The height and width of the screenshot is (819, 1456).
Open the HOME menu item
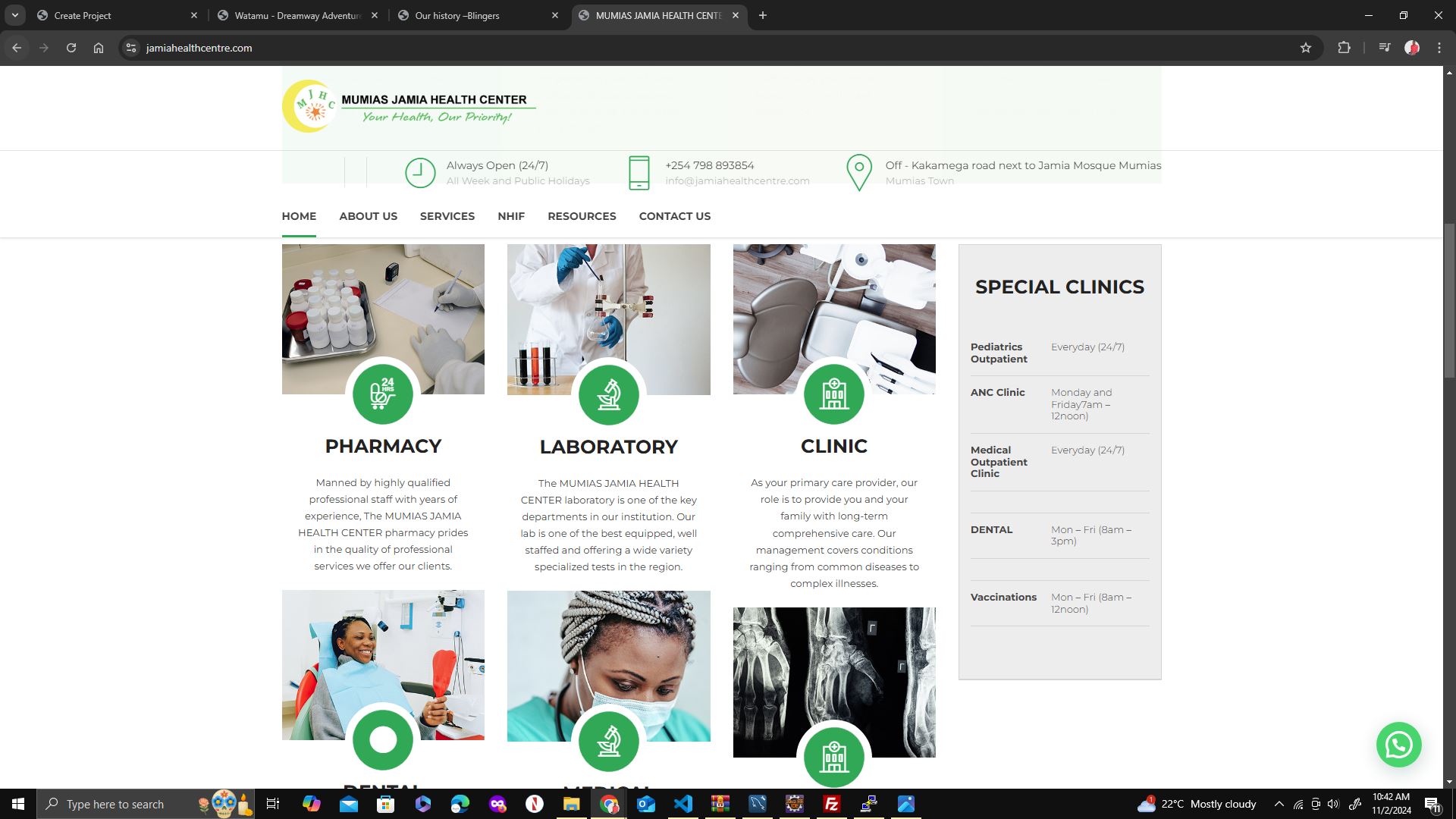click(x=299, y=216)
